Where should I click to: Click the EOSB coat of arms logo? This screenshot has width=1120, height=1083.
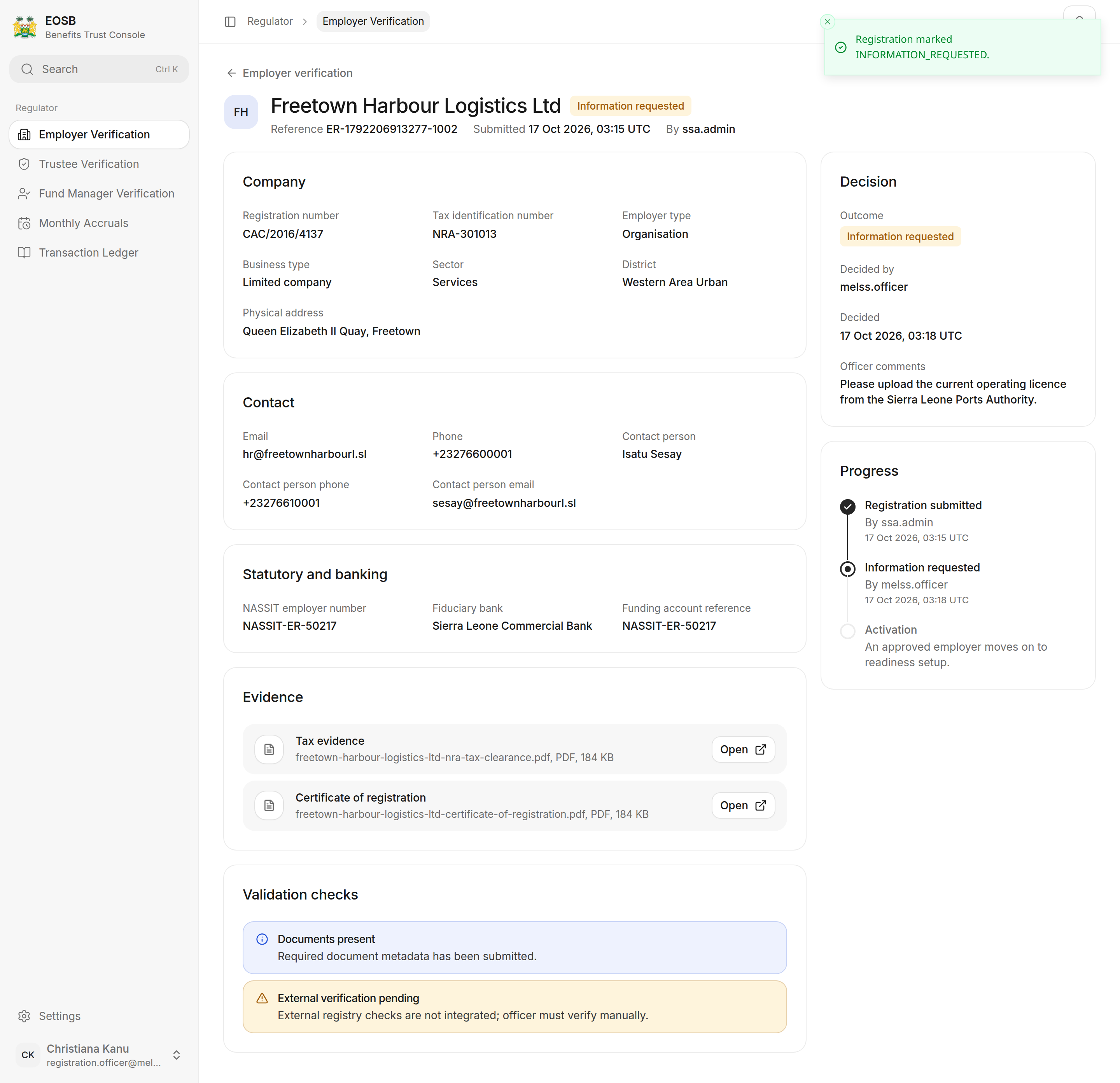(25, 27)
